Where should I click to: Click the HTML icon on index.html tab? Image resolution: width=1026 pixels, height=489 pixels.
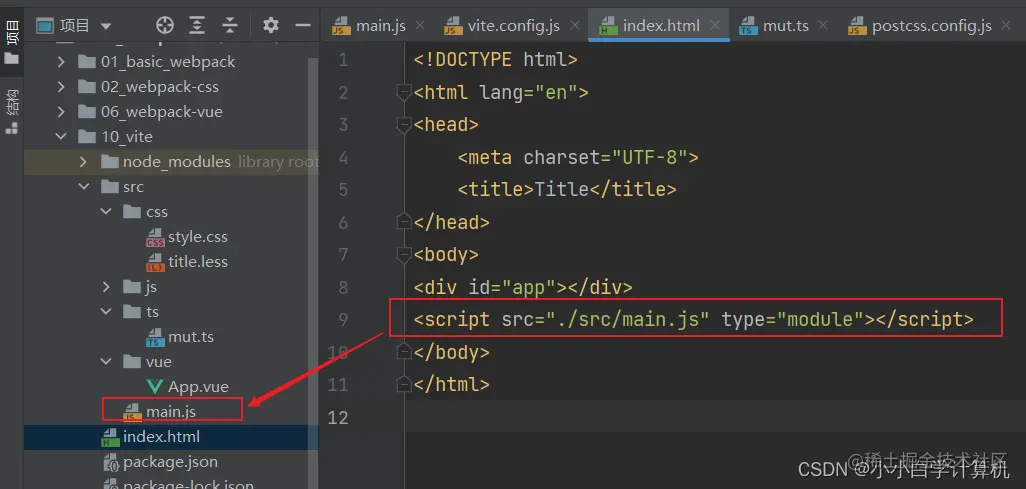(x=608, y=26)
